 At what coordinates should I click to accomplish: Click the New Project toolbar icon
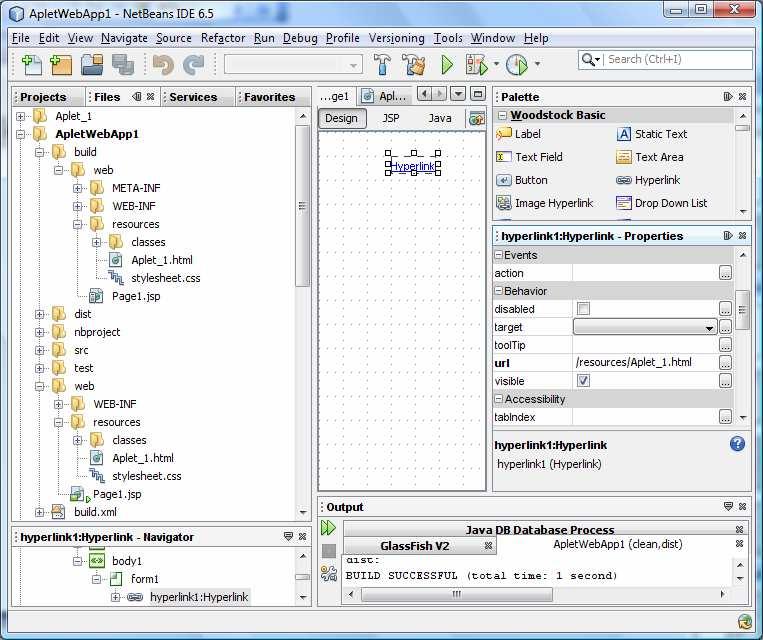[x=61, y=64]
